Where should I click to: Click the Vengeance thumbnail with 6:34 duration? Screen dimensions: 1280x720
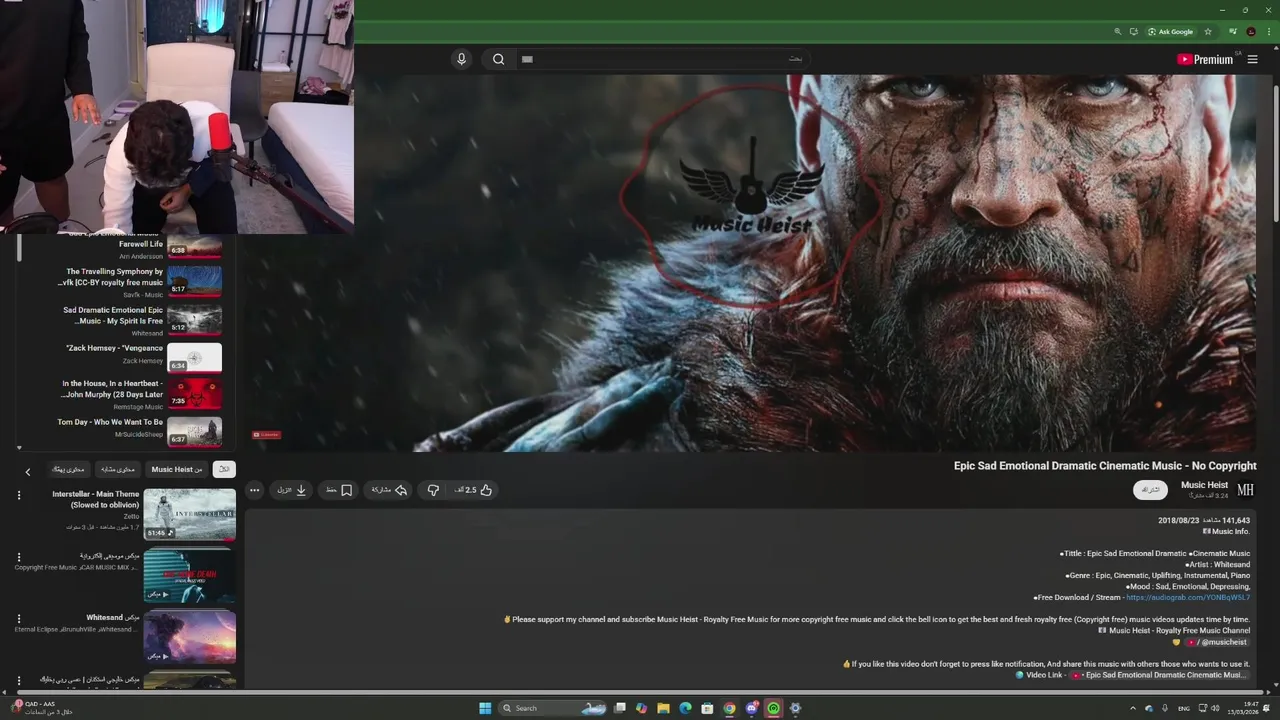click(x=195, y=357)
